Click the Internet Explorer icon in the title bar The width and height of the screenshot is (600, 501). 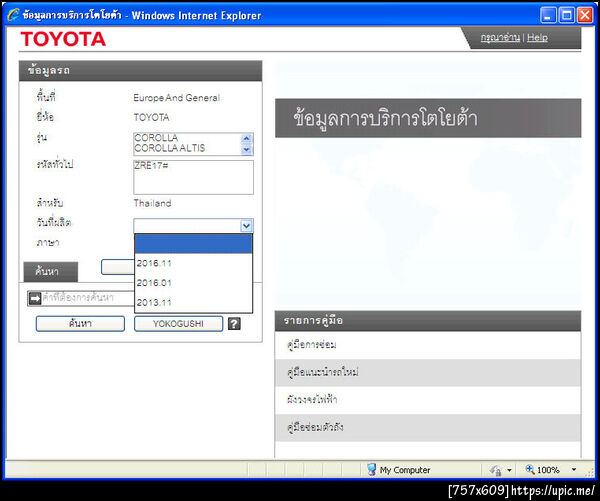[13, 15]
